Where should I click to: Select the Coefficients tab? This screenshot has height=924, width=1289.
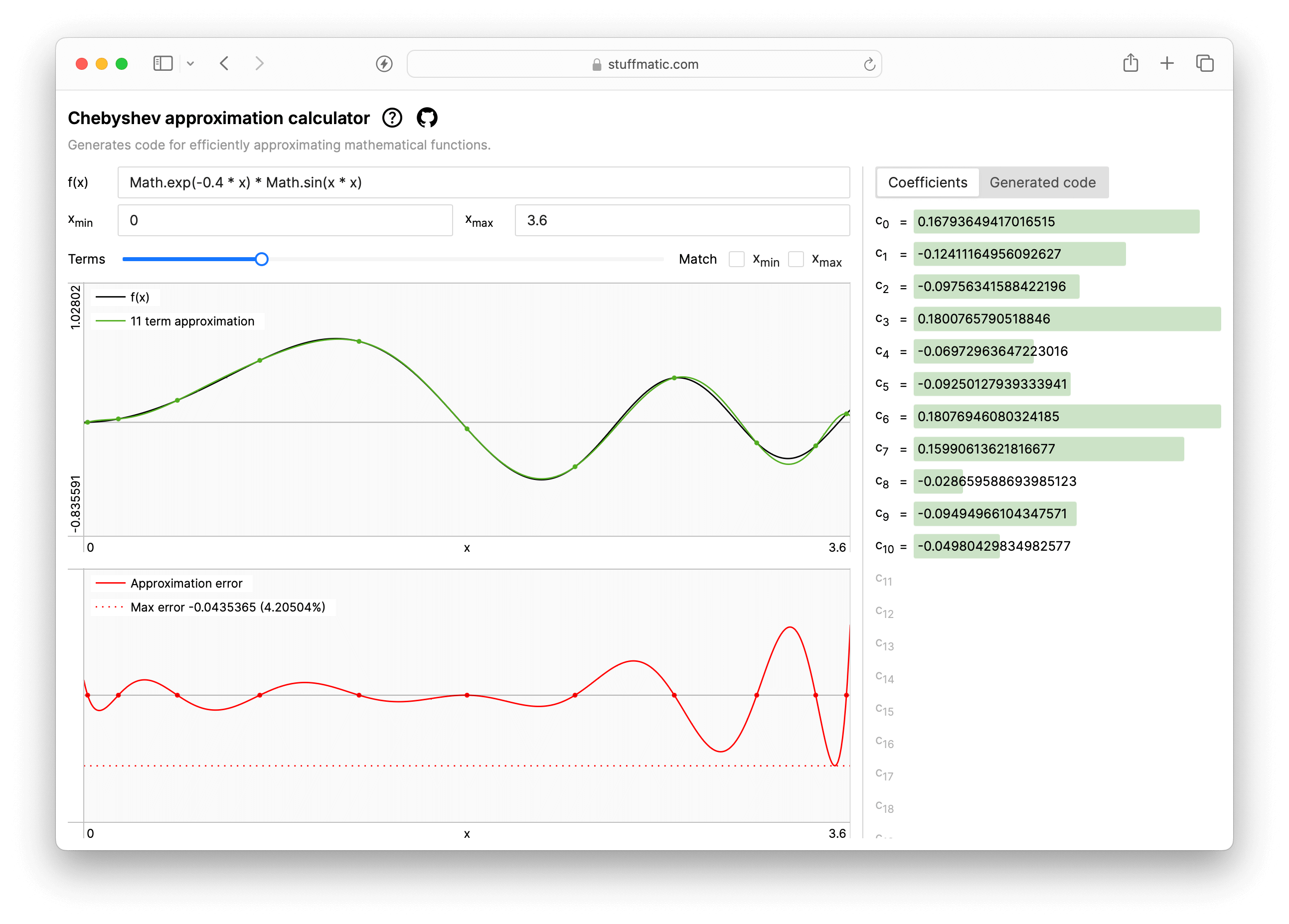(x=928, y=182)
